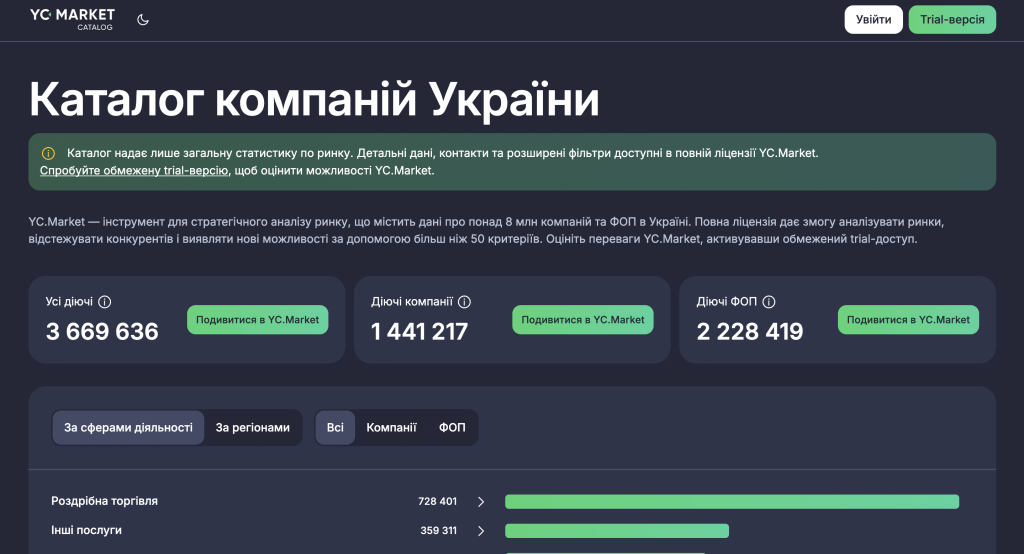
Task: Click the 1 441 217 companies number
Action: pos(419,332)
